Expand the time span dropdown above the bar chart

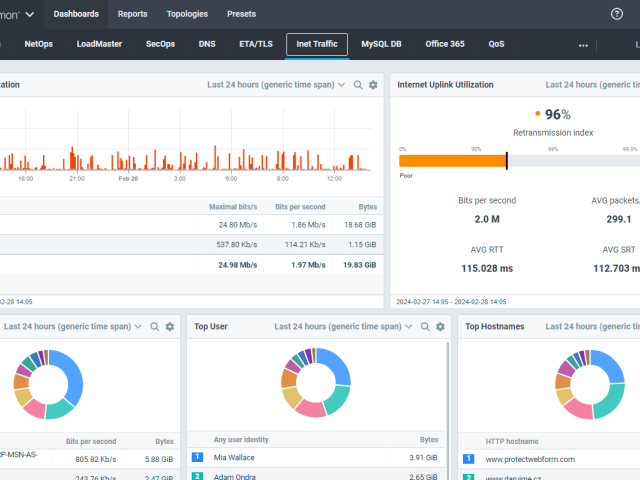coord(276,85)
